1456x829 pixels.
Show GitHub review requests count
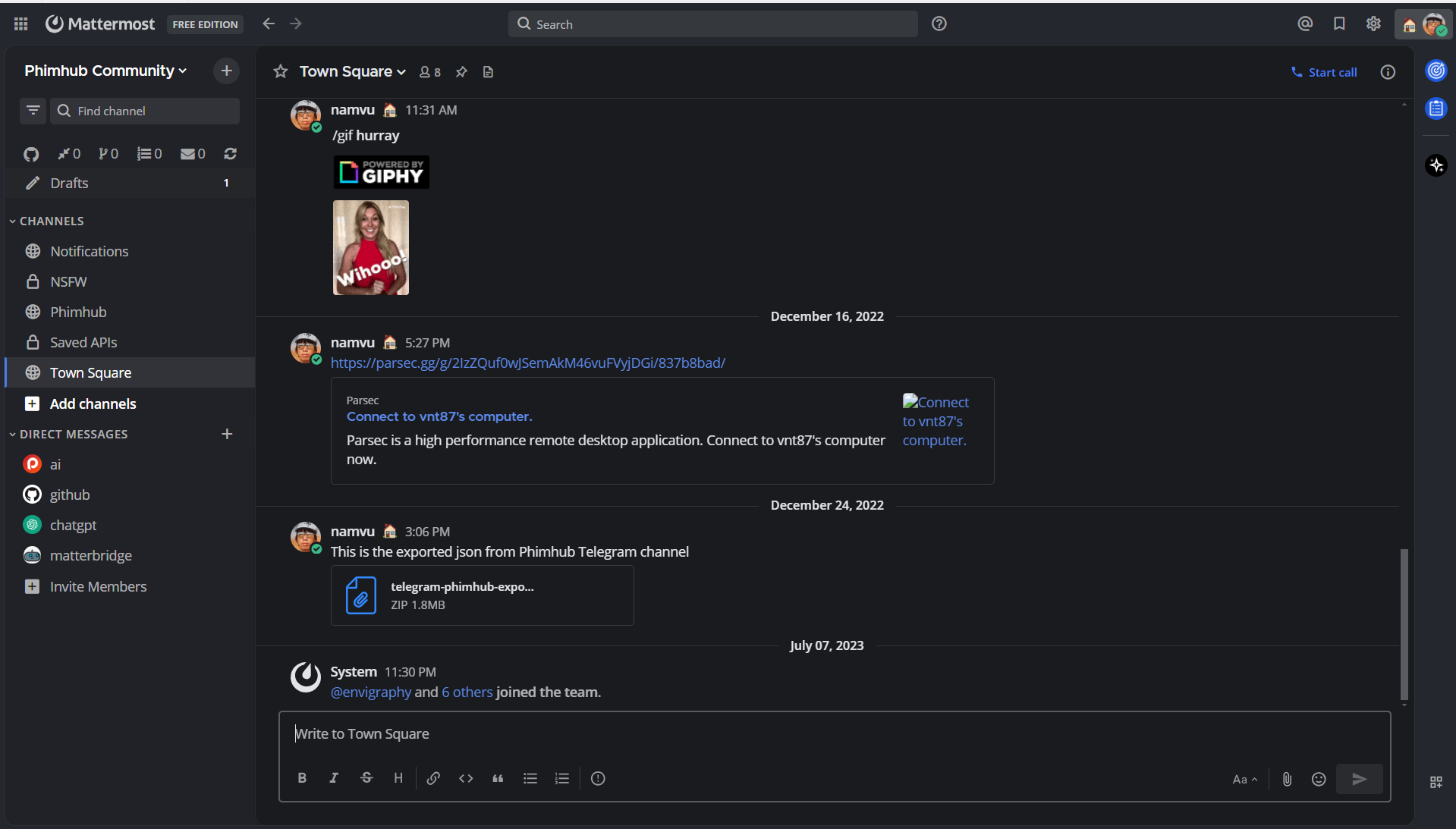109,154
